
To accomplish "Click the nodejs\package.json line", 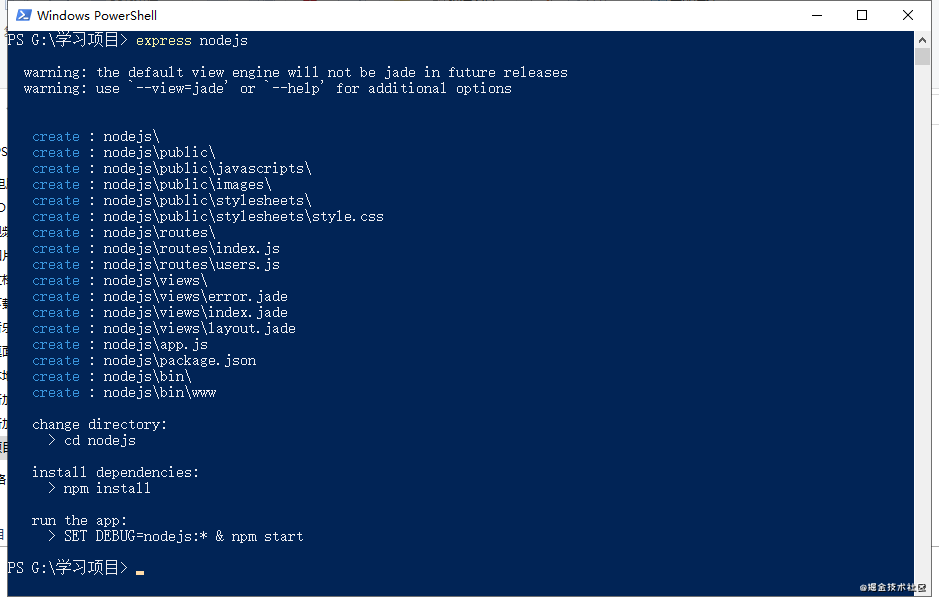I will pyautogui.click(x=144, y=360).
